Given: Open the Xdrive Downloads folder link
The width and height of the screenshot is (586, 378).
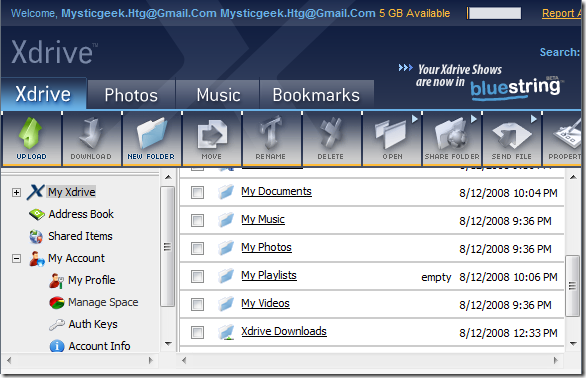Looking at the screenshot, I should click(284, 332).
